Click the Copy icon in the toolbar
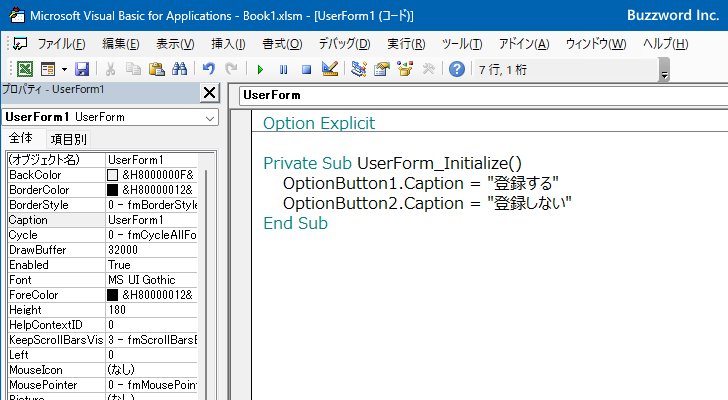728x400 pixels. [x=134, y=70]
